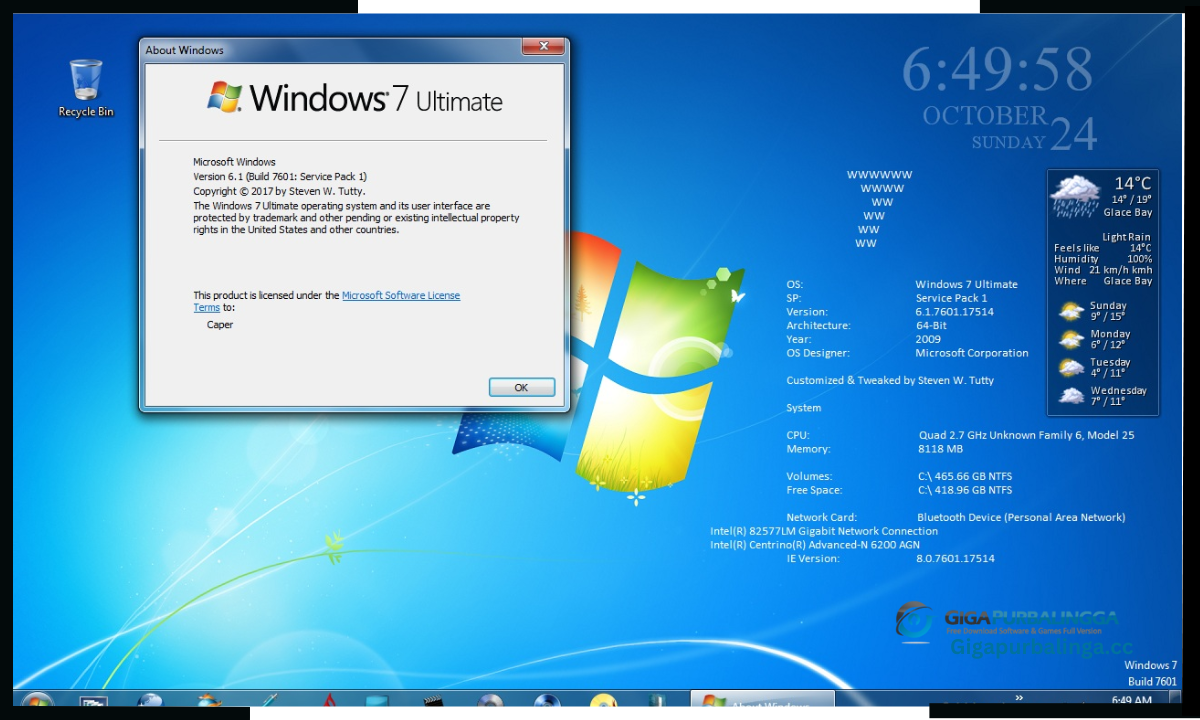
Task: Click the 'Windows 7 Ultimate' OS value
Action: pyautogui.click(x=966, y=285)
